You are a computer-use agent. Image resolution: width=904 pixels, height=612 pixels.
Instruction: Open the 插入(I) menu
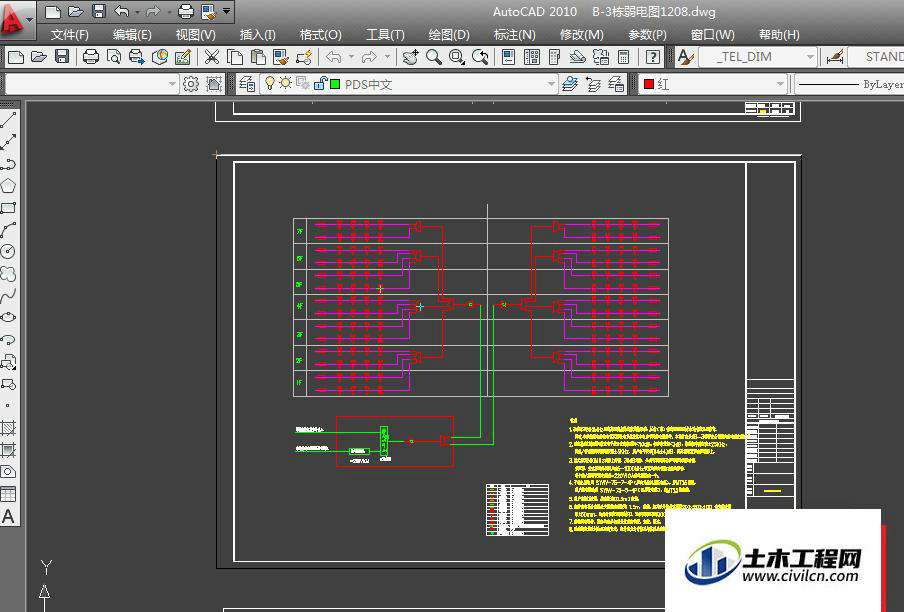(258, 35)
